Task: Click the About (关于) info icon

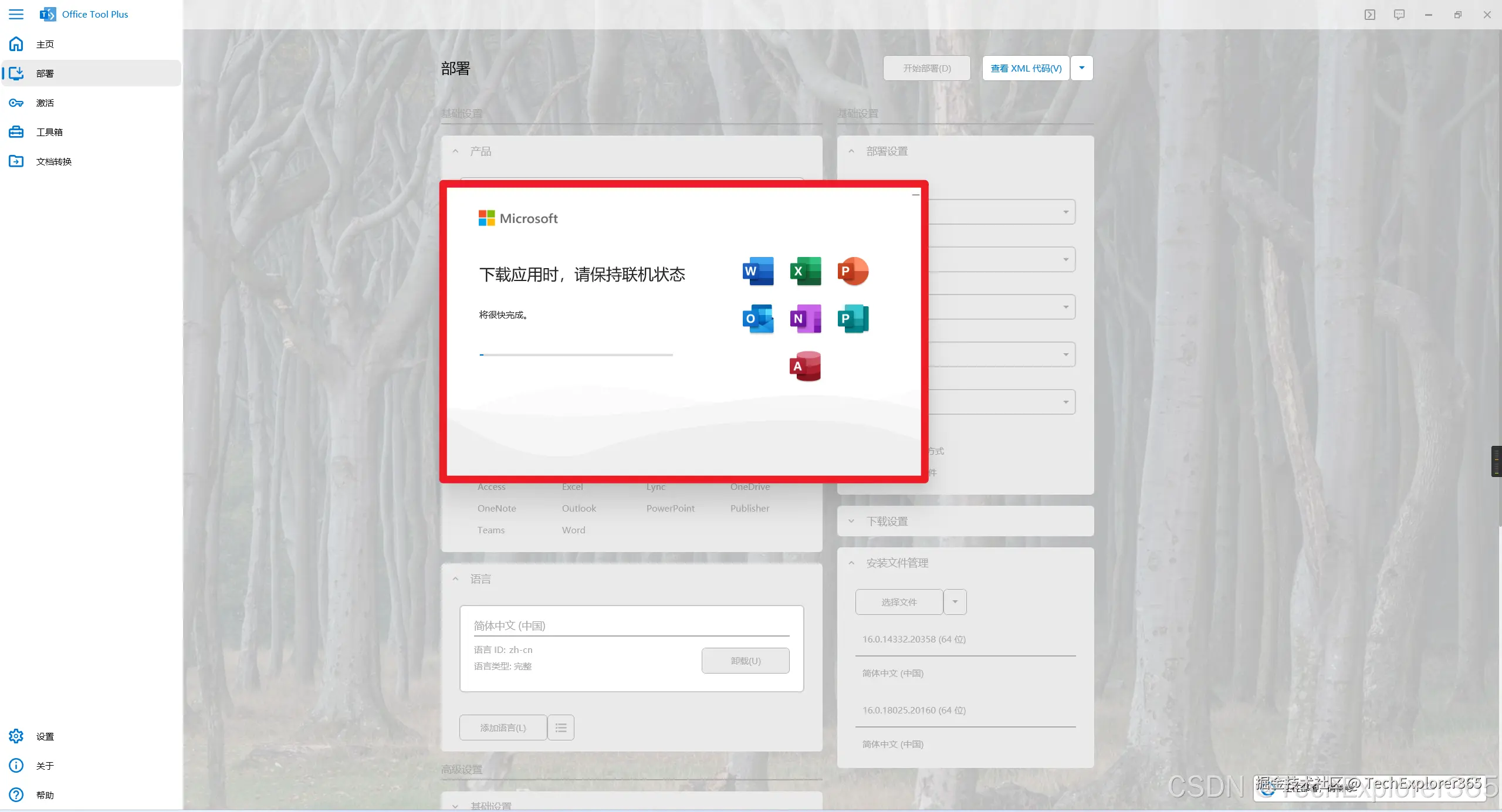Action: pyautogui.click(x=16, y=766)
